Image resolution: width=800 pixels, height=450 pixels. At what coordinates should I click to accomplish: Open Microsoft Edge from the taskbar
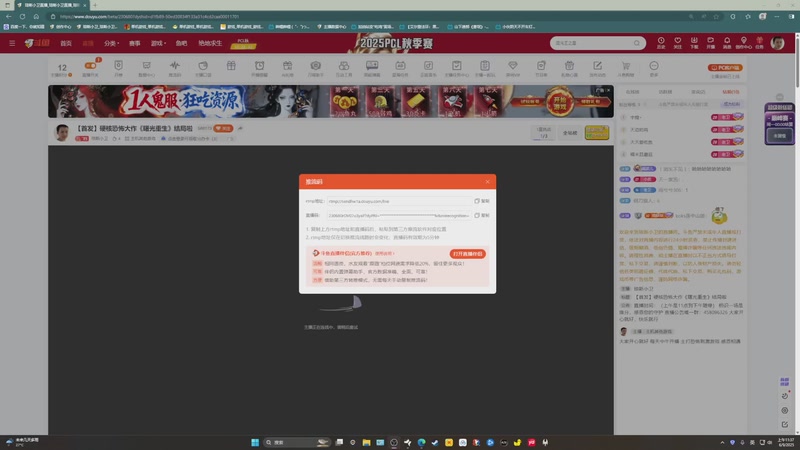point(421,442)
